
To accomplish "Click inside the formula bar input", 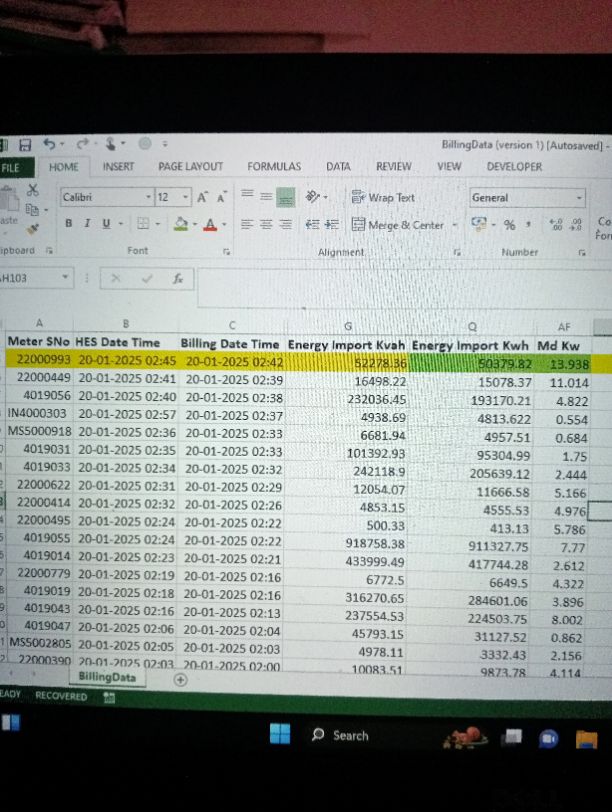I will (404, 286).
